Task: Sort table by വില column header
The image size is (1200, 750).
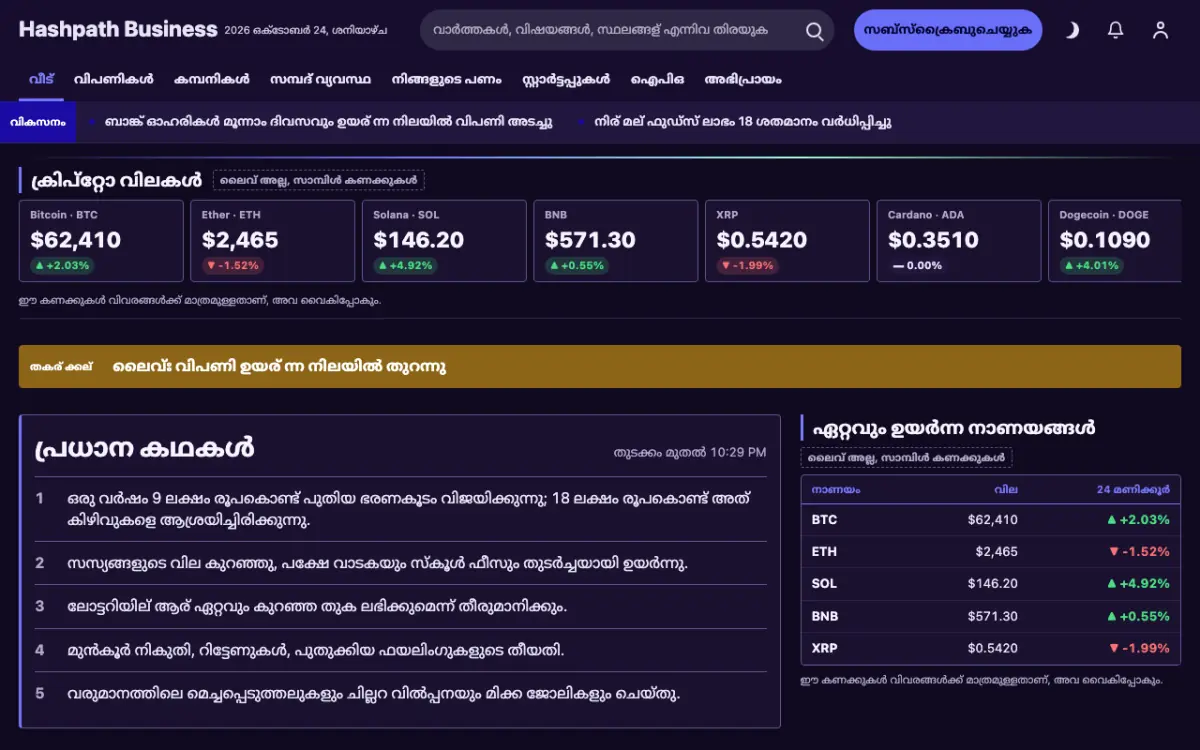Action: tap(1006, 490)
